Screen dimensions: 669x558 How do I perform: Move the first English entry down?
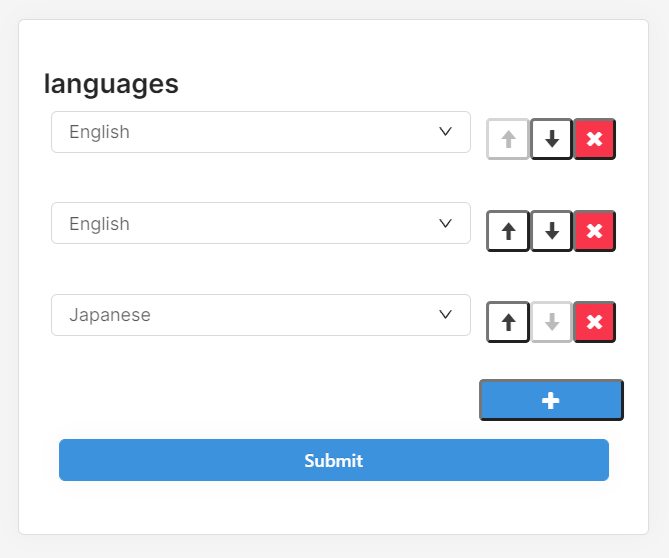pyautogui.click(x=551, y=139)
